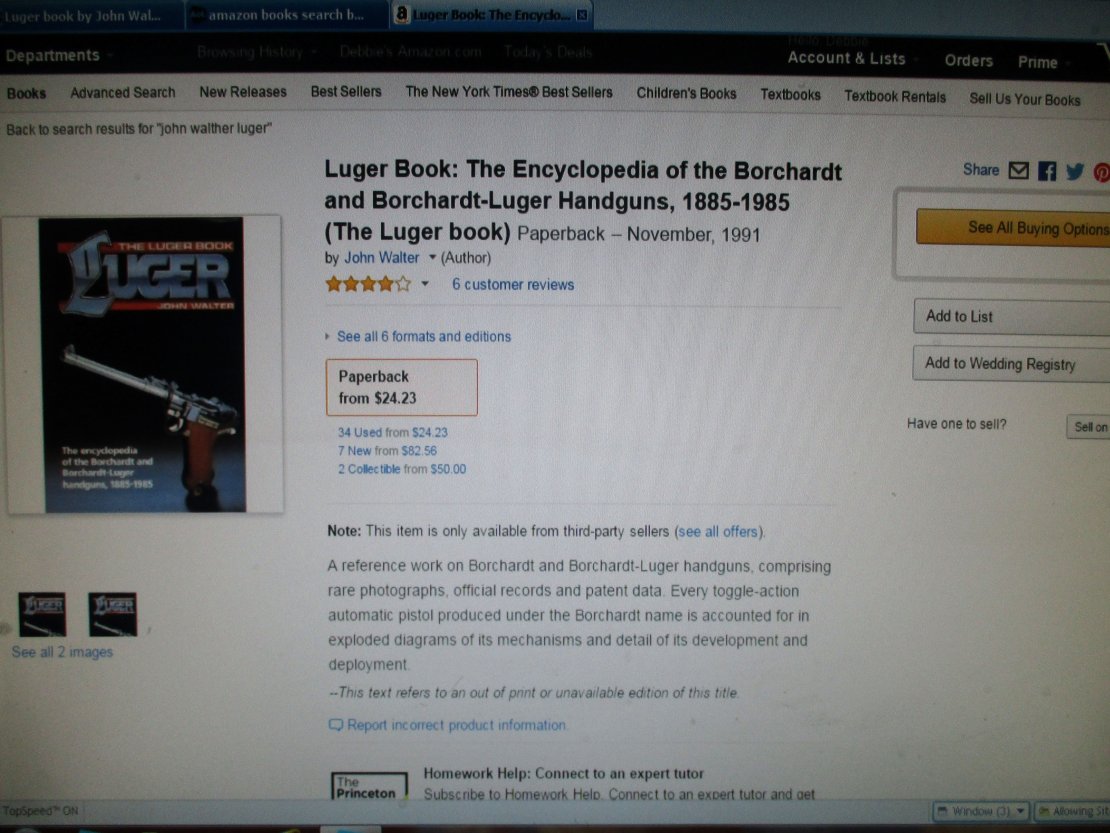Open the Best Sellers menu item

click(x=345, y=92)
